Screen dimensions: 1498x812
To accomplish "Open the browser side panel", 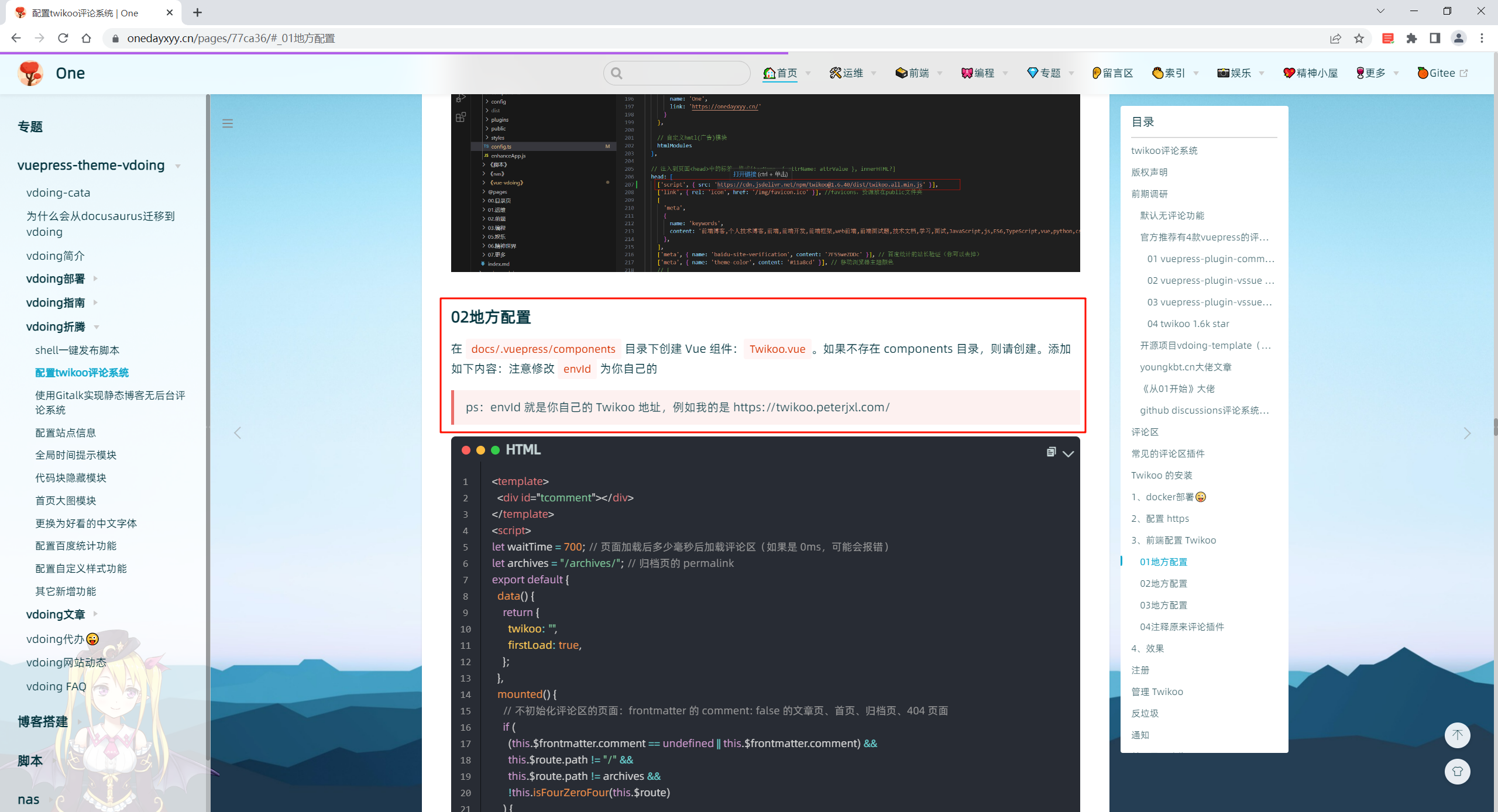I will pos(1435,38).
